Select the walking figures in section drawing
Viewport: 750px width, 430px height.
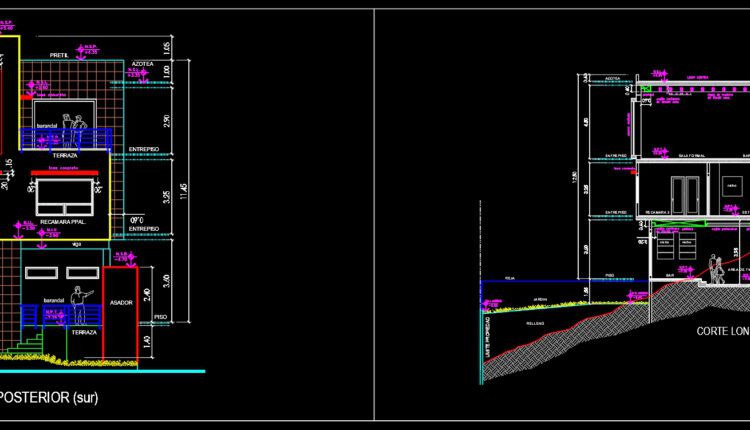717,270
